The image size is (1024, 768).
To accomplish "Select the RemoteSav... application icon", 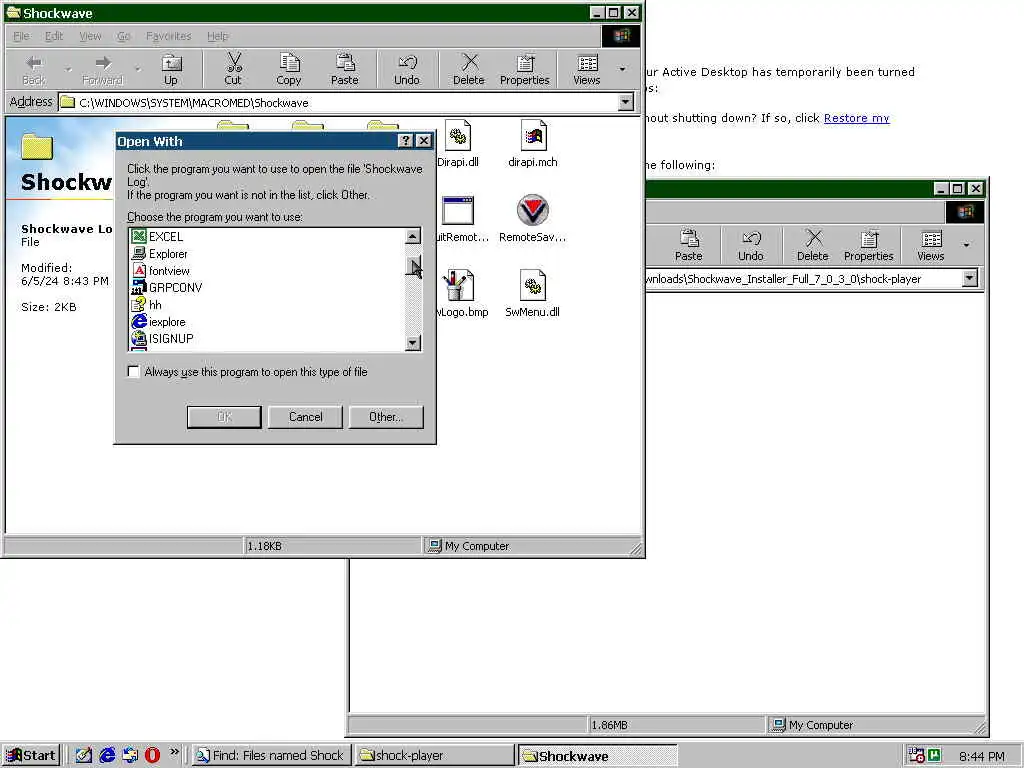I will click(532, 219).
